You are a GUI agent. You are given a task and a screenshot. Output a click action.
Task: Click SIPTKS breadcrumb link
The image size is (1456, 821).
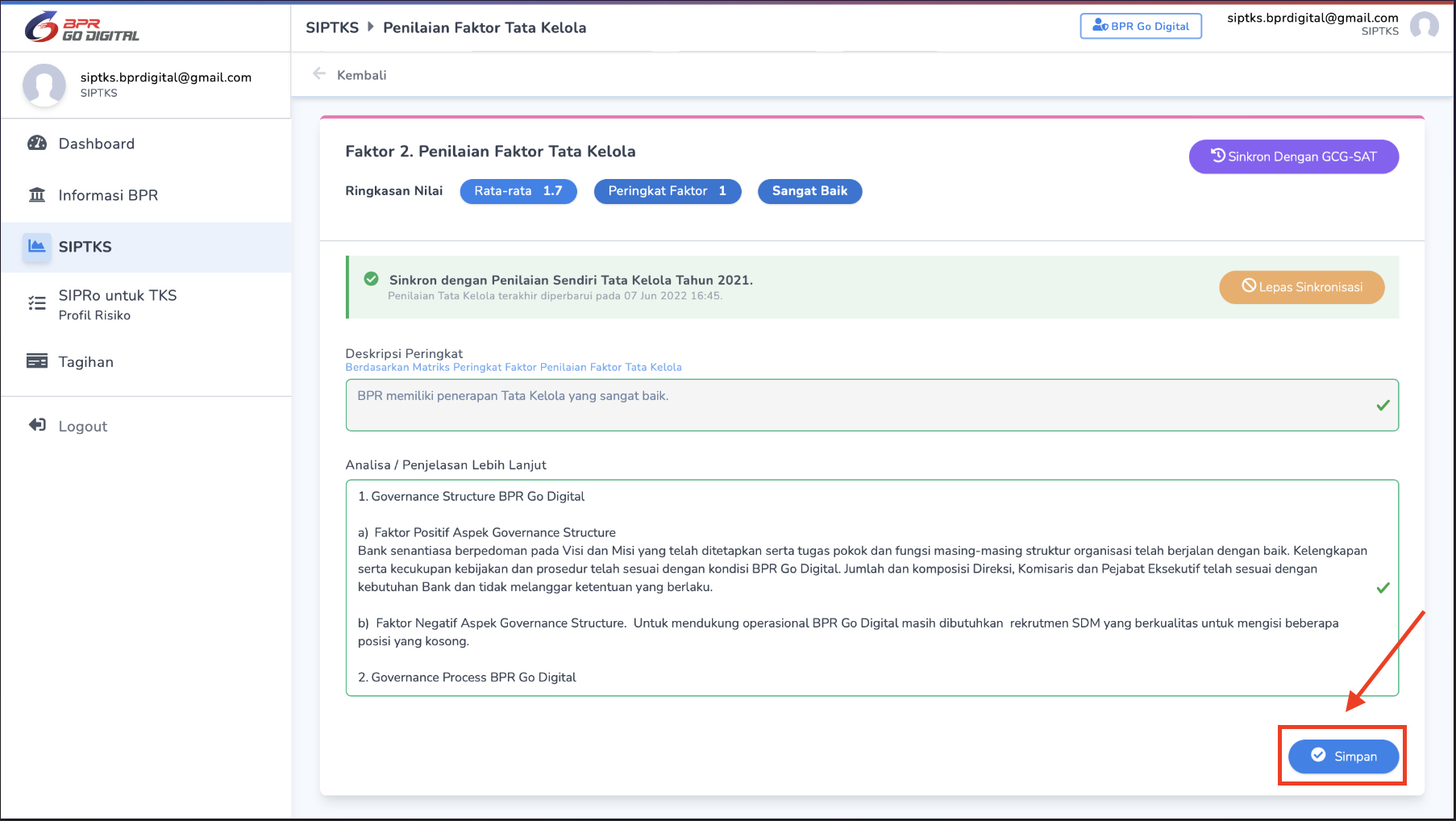[332, 27]
